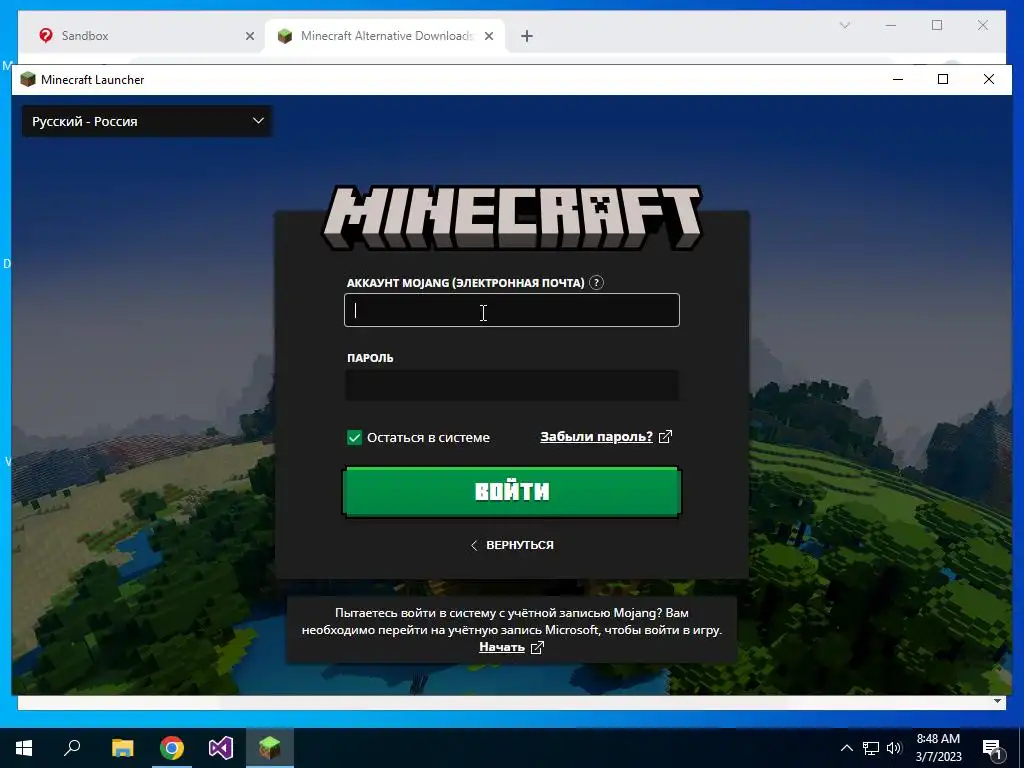Select the Minecraft Alternative Downloads tab
The image size is (1024, 768).
tap(387, 36)
